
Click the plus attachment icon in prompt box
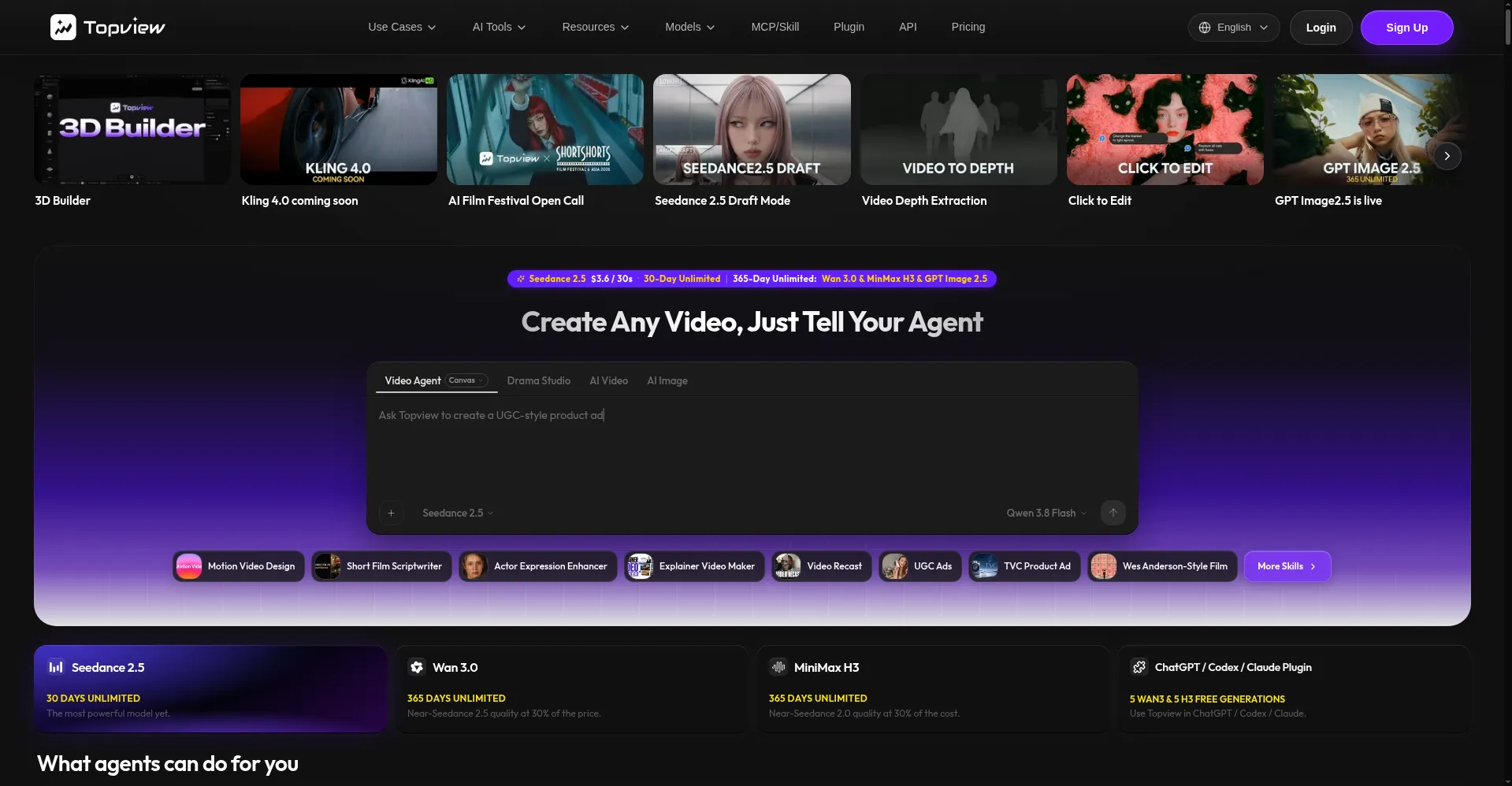[392, 513]
